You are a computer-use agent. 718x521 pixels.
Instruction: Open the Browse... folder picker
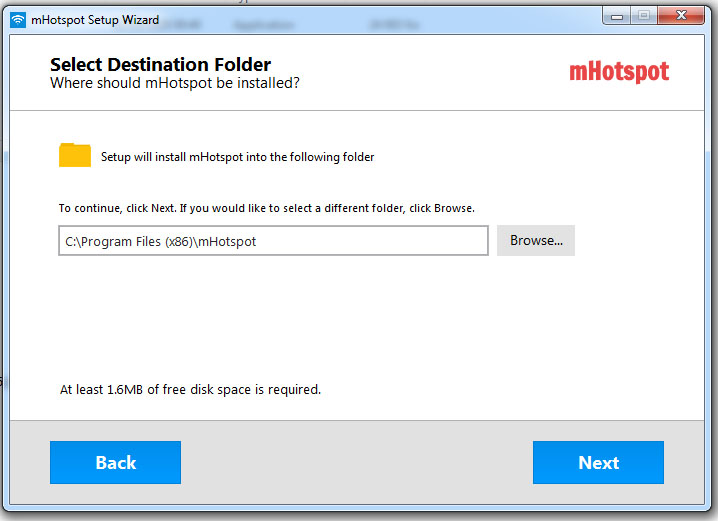pyautogui.click(x=536, y=240)
